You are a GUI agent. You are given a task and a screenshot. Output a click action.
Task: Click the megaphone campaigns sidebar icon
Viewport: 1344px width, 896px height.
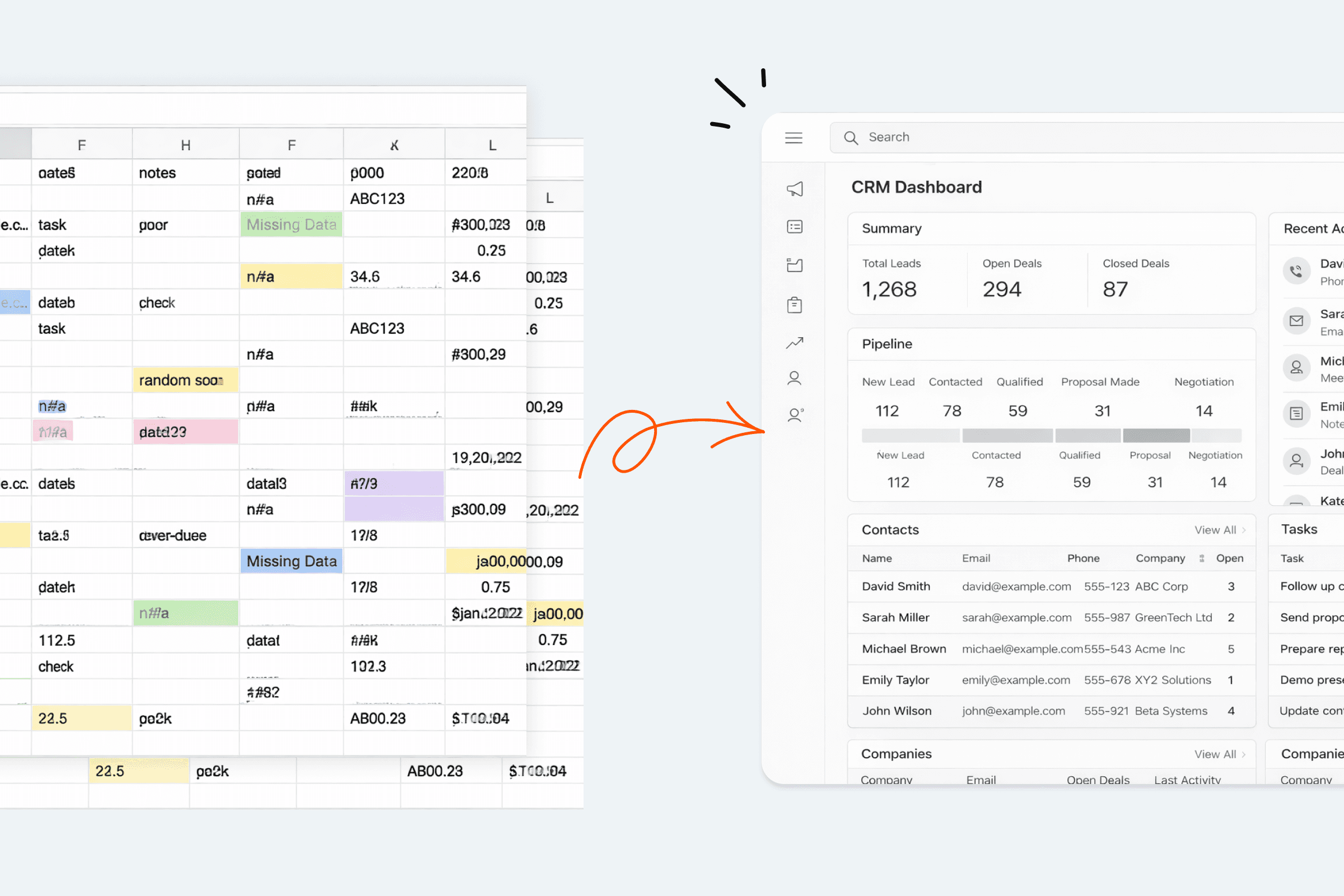point(794,189)
